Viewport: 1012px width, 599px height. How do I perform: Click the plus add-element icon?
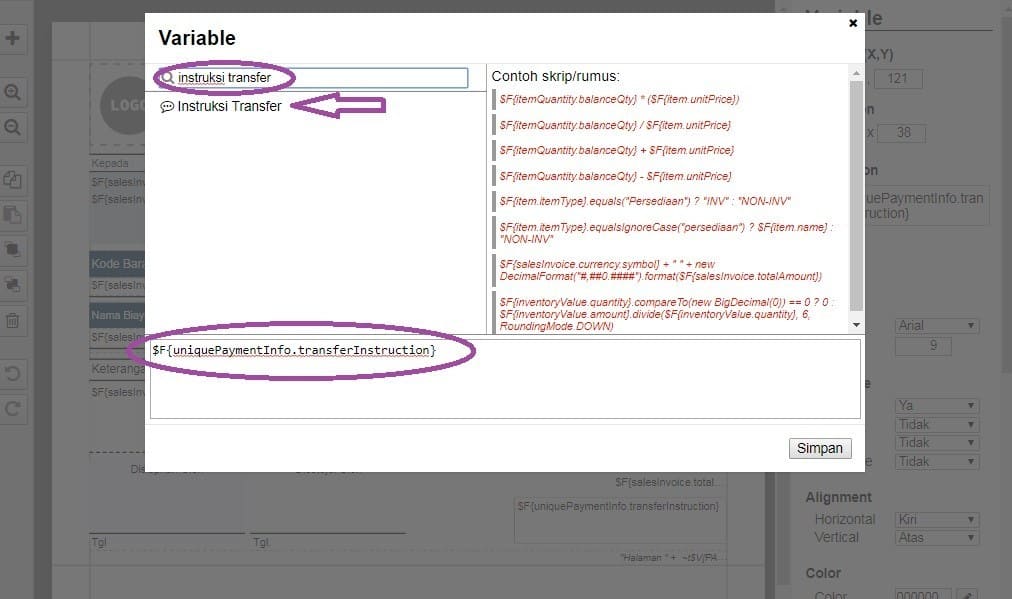13,39
